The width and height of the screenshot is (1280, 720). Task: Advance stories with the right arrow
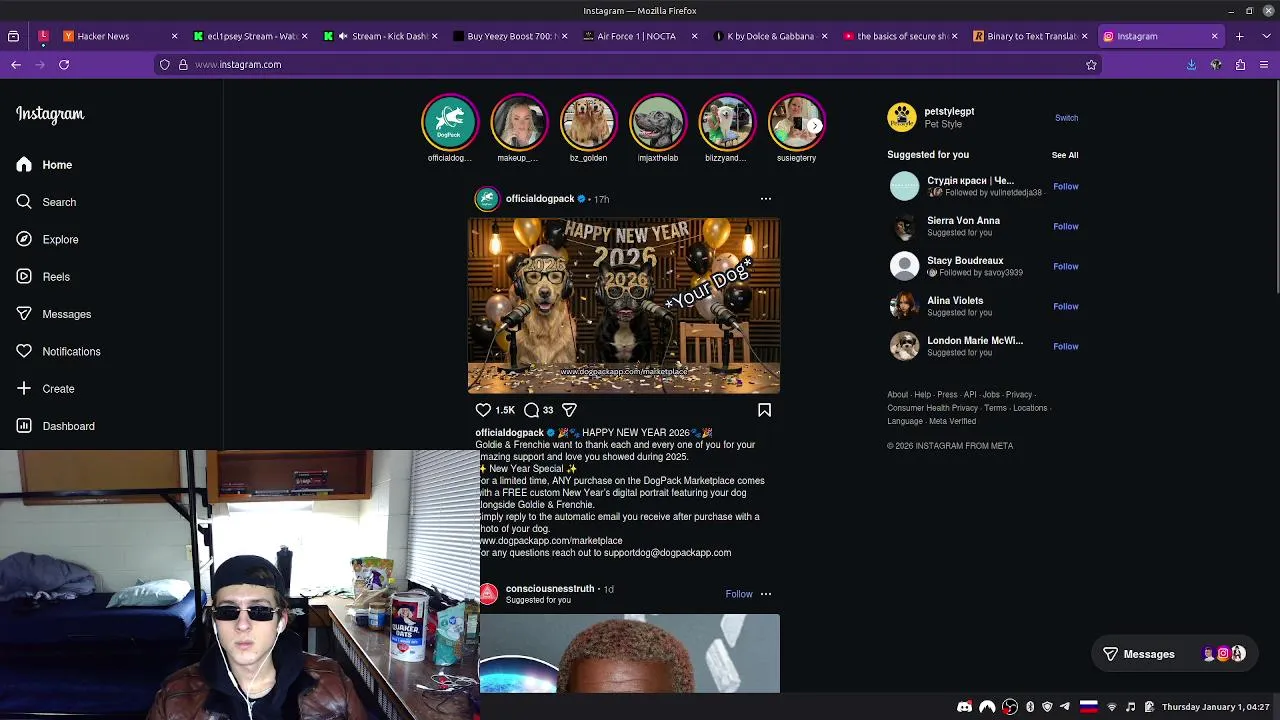[815, 126]
